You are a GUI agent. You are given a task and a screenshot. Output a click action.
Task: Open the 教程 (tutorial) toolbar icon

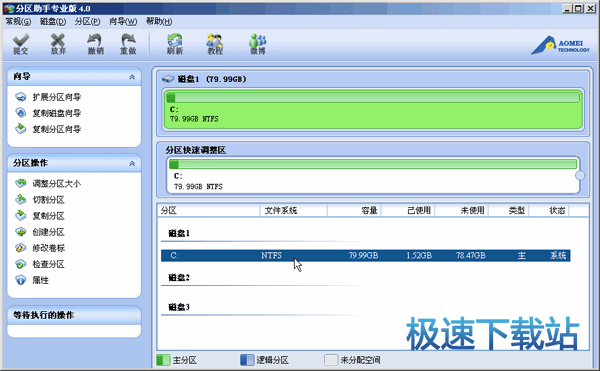click(x=215, y=44)
